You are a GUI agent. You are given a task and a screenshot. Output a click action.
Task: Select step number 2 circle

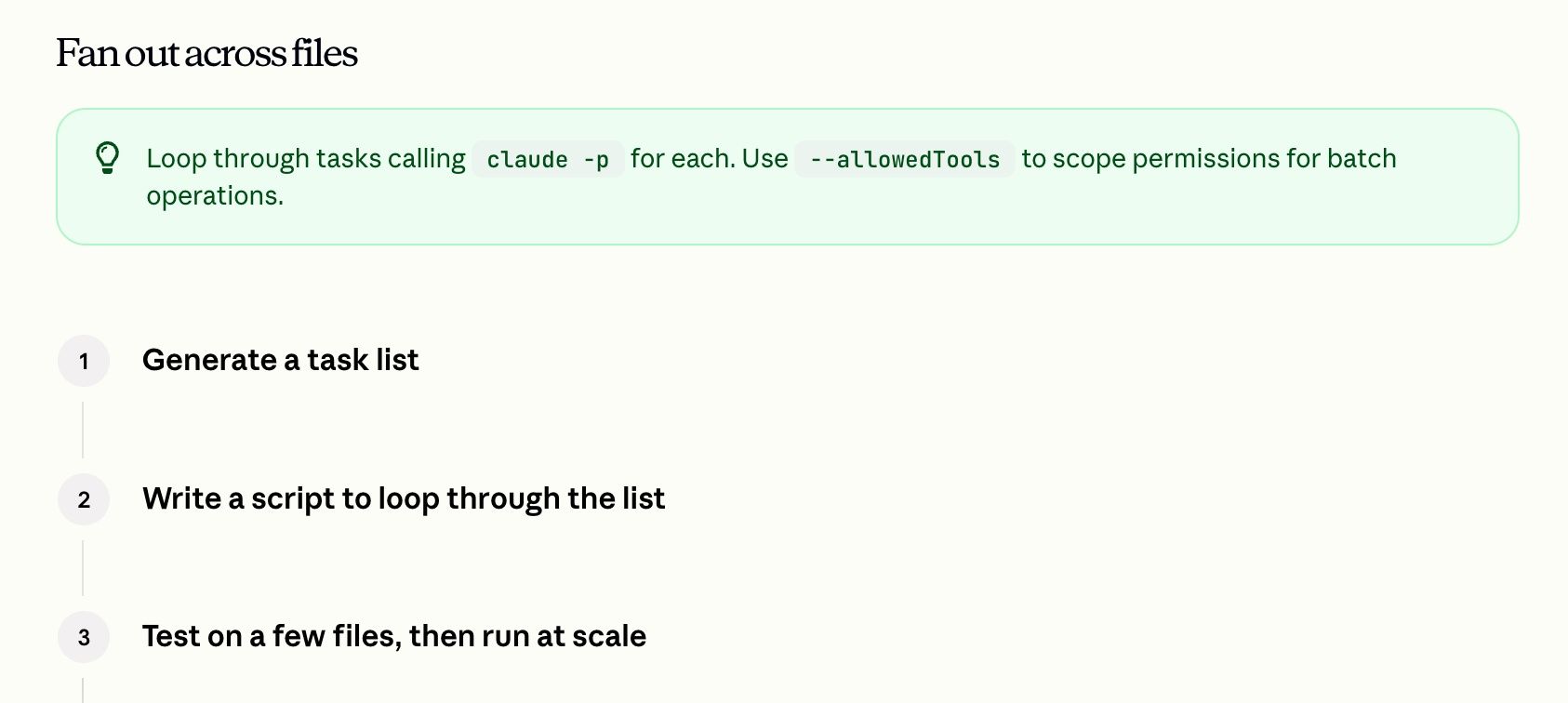84,499
